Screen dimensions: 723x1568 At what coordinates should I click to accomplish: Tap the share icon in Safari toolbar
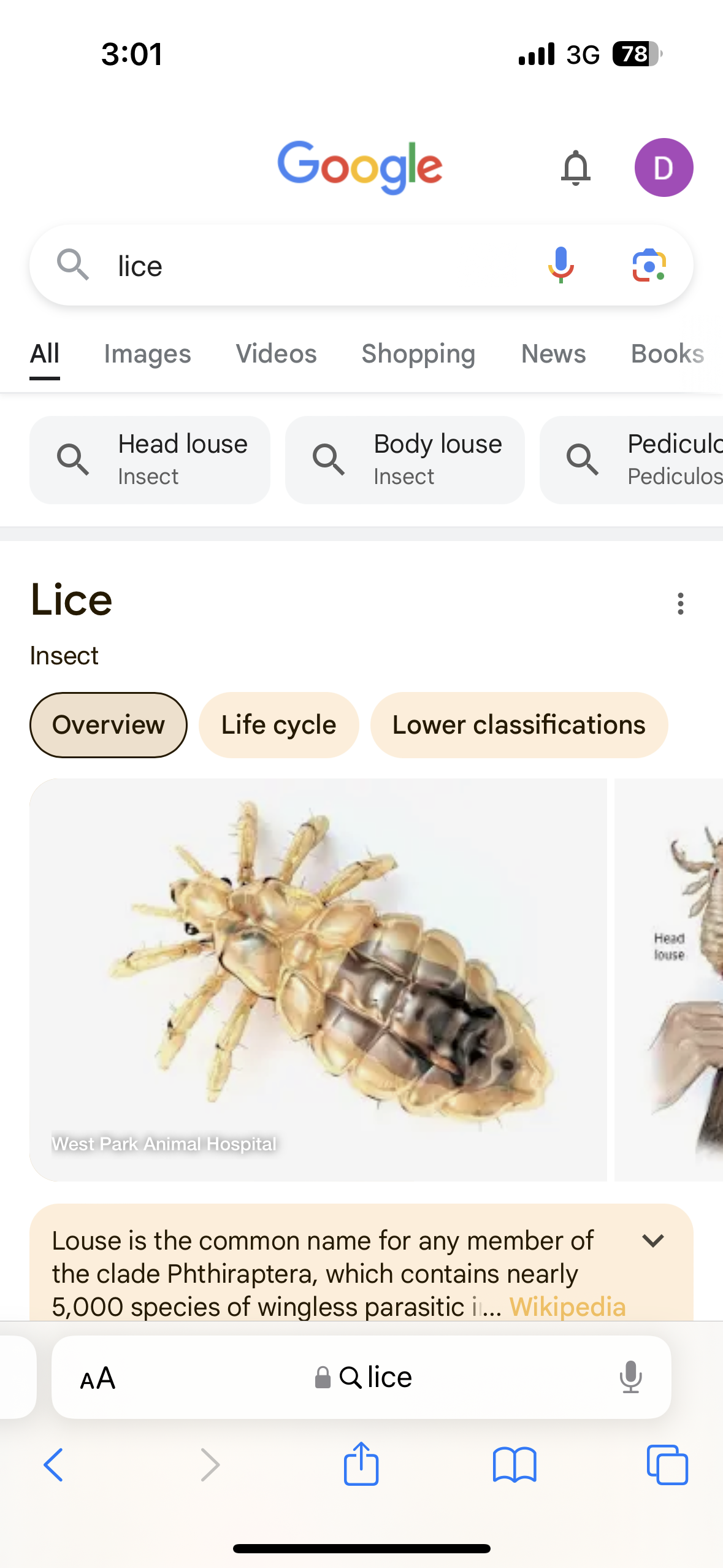click(x=361, y=1464)
